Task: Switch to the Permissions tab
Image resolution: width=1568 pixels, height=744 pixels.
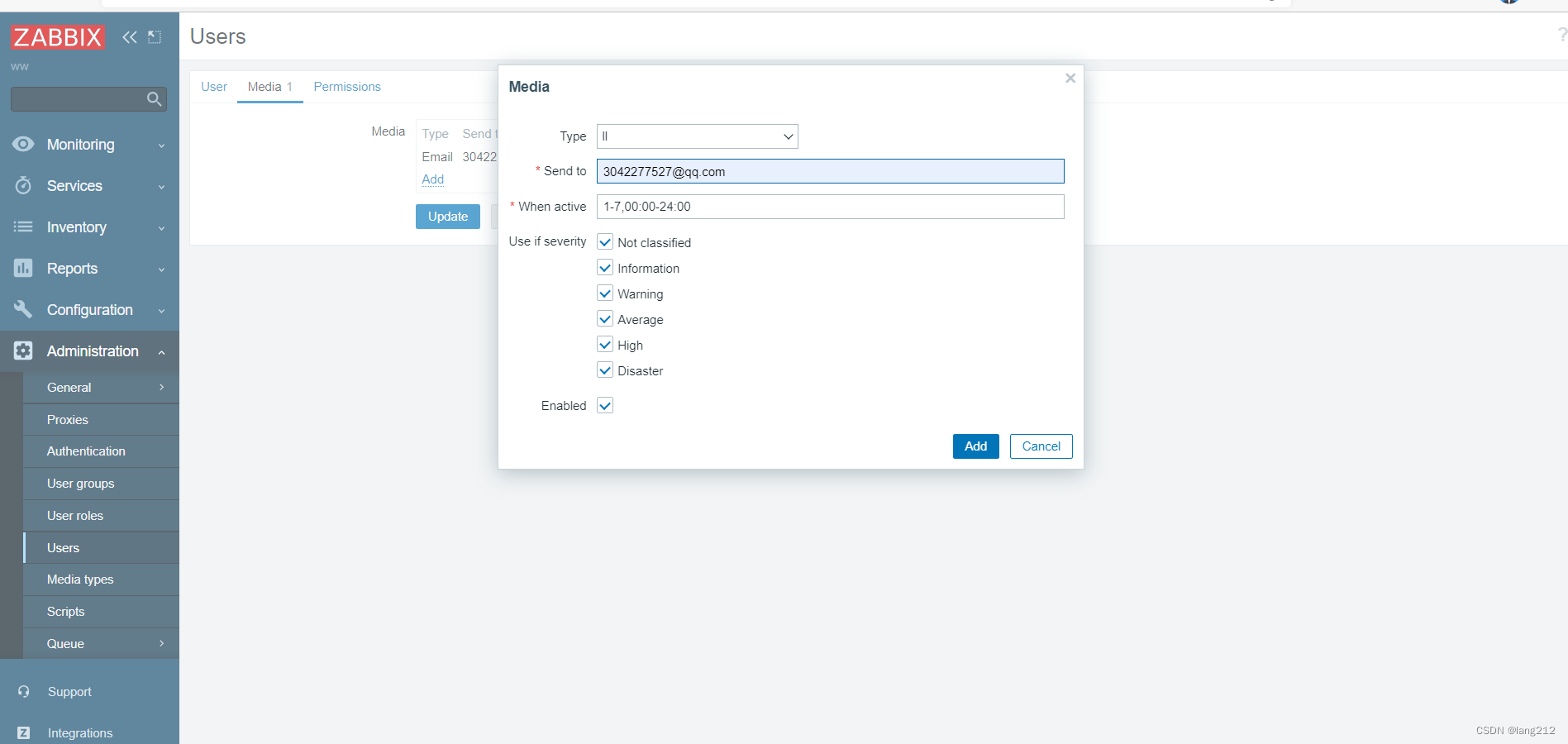Action: pos(347,87)
